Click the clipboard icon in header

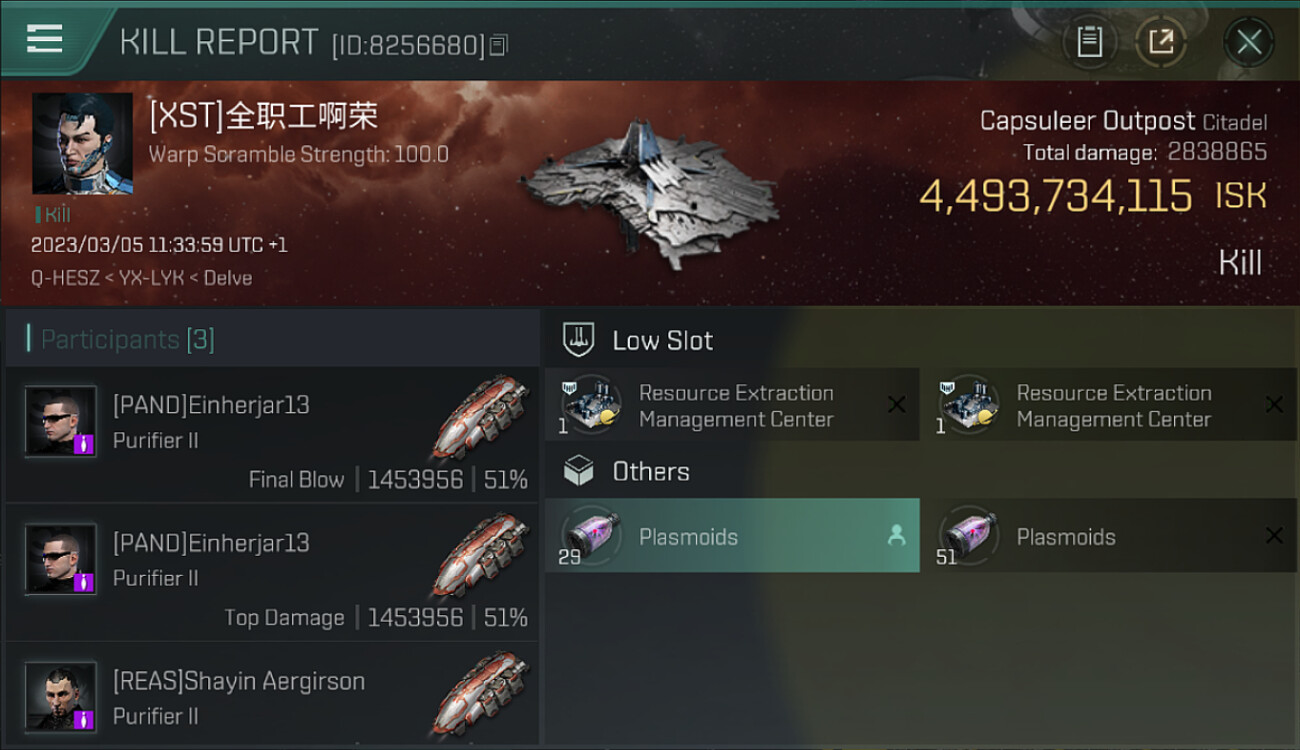point(1089,41)
